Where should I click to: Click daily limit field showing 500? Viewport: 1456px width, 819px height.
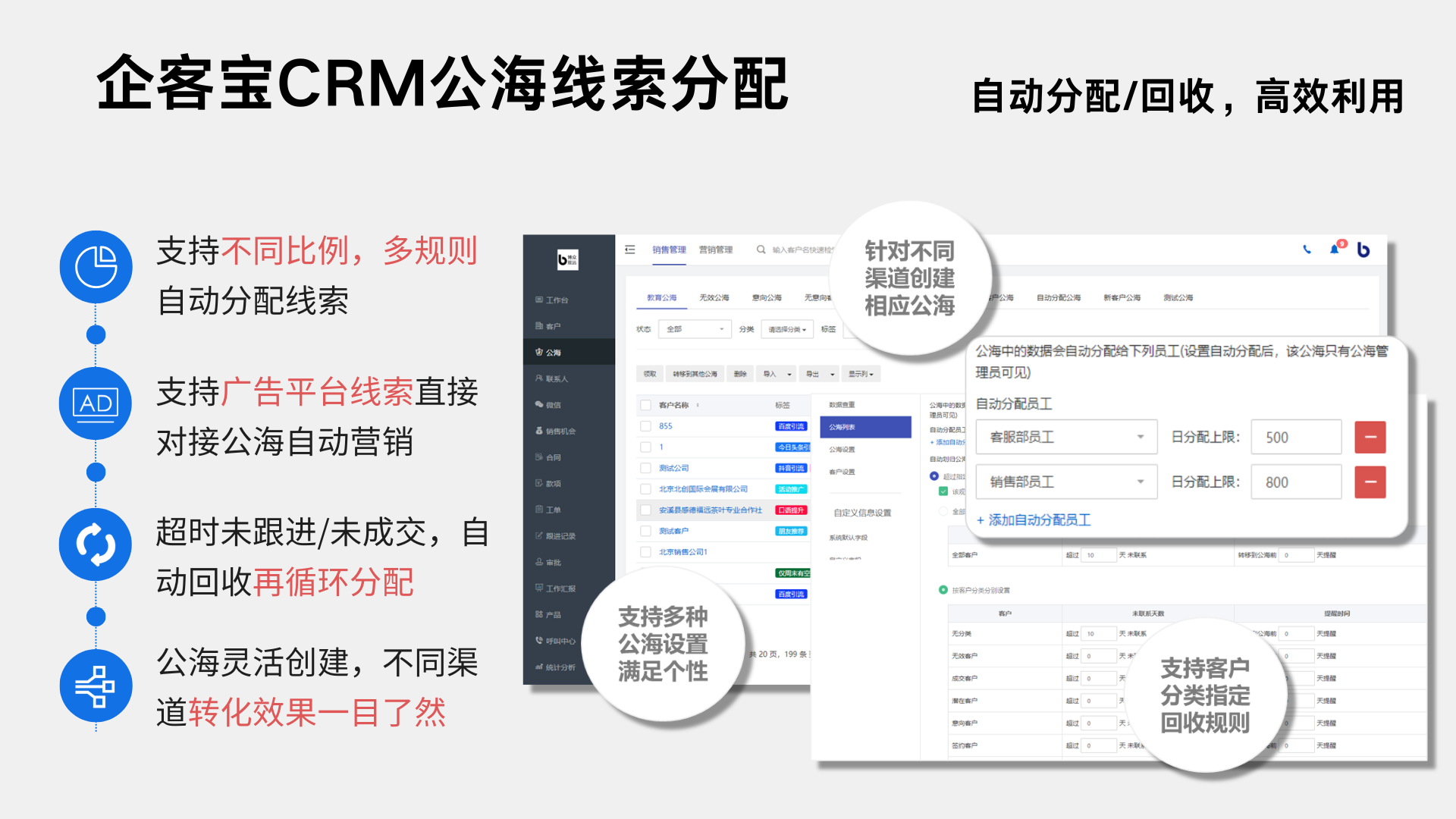pyautogui.click(x=1296, y=438)
